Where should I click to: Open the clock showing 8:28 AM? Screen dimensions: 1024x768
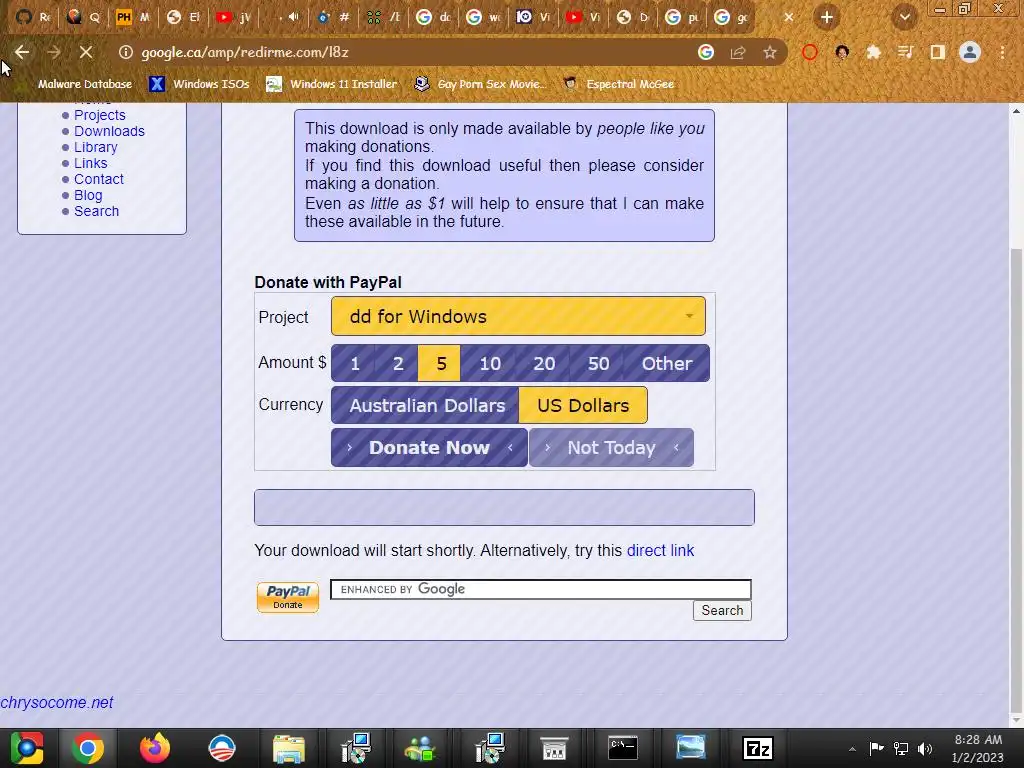point(978,748)
